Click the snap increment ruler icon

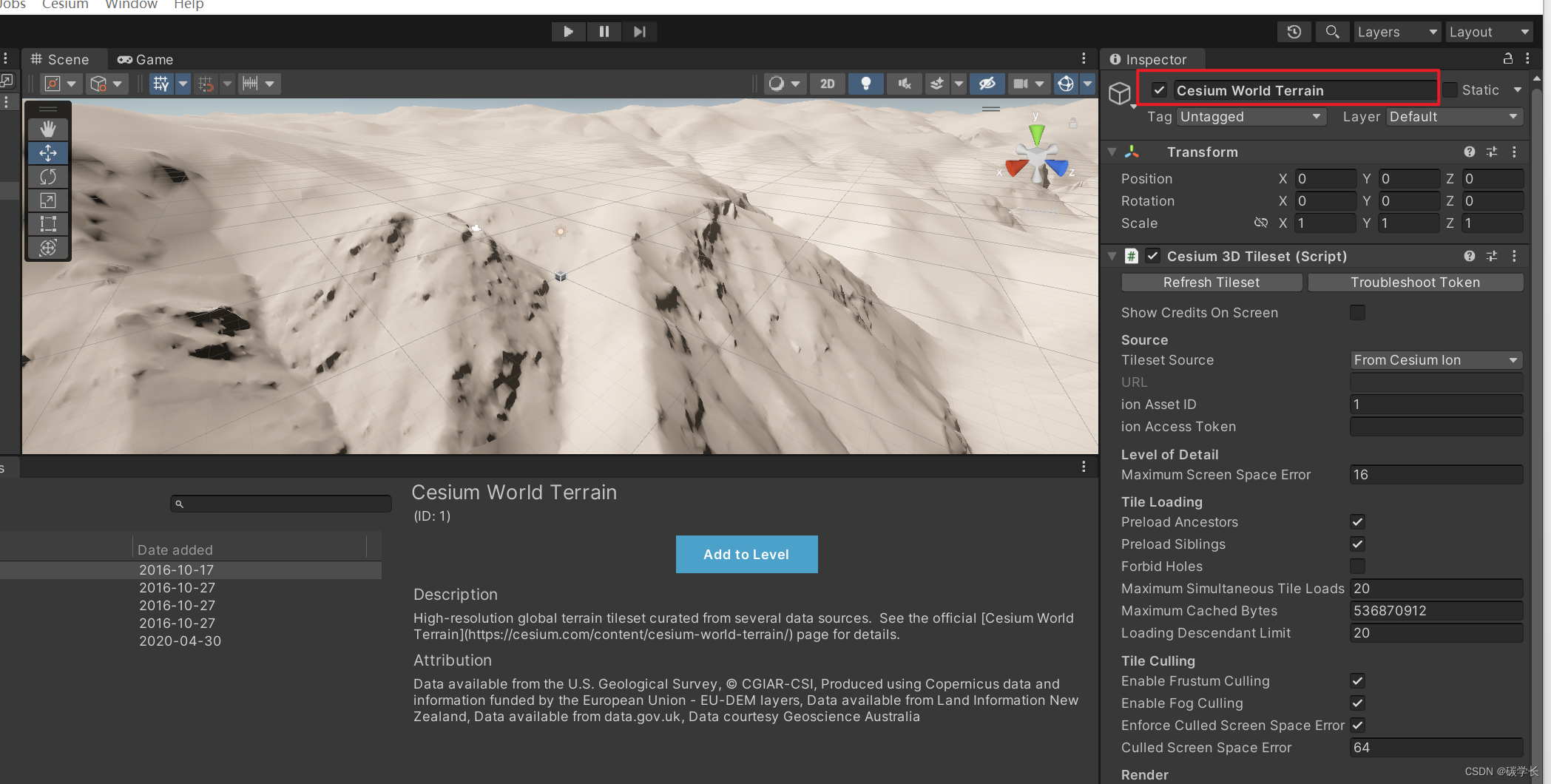tap(251, 84)
